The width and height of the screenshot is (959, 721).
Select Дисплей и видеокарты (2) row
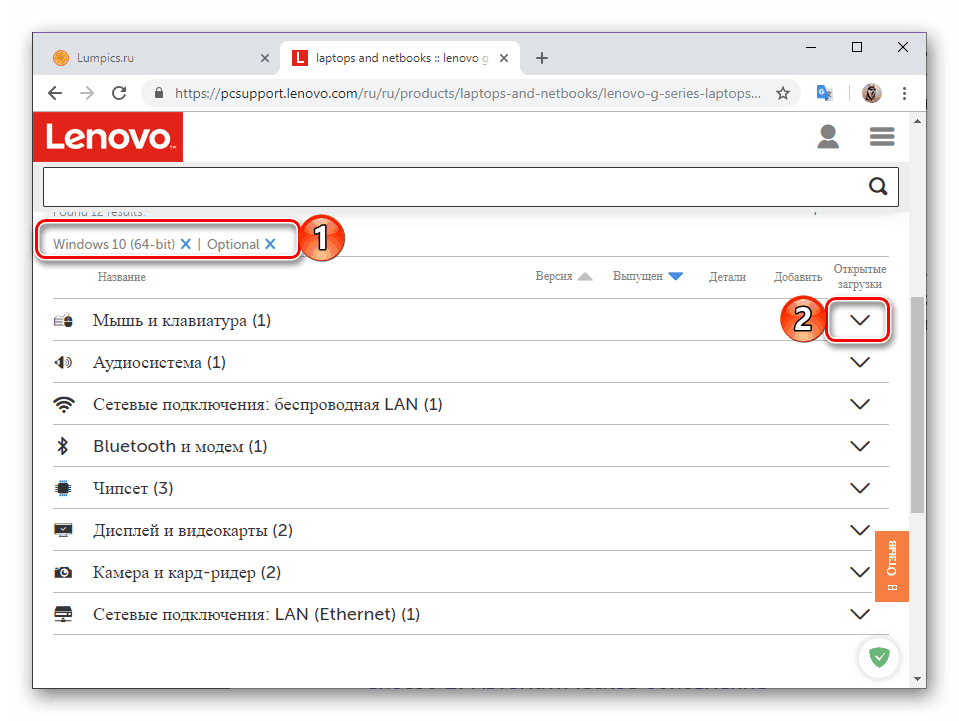[470, 530]
